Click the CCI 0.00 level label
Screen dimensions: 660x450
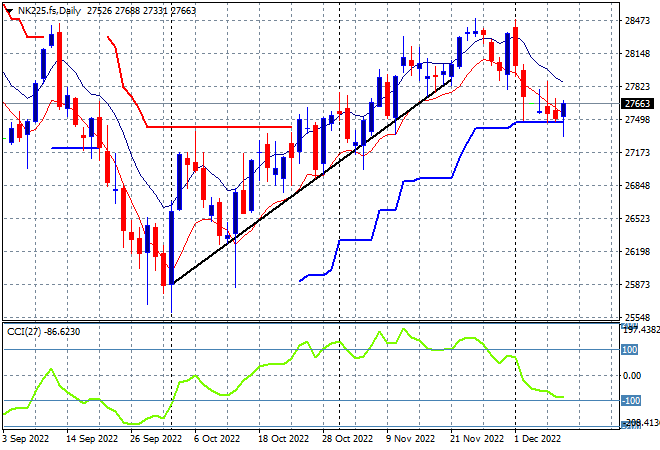click(632, 375)
